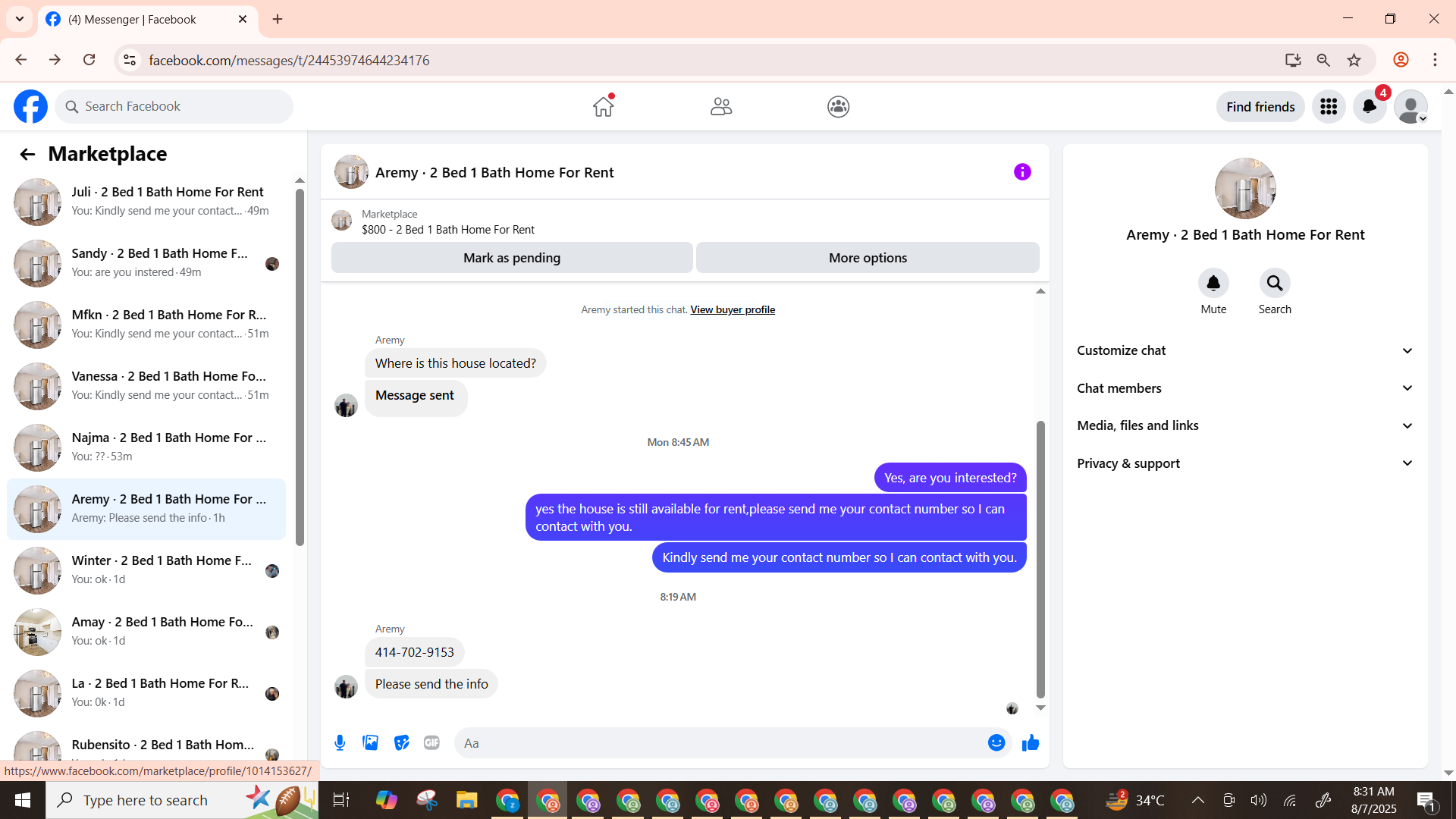This screenshot has height=819, width=1456.
Task: Open the $800 Marketplace listing banner
Action: pos(685,221)
